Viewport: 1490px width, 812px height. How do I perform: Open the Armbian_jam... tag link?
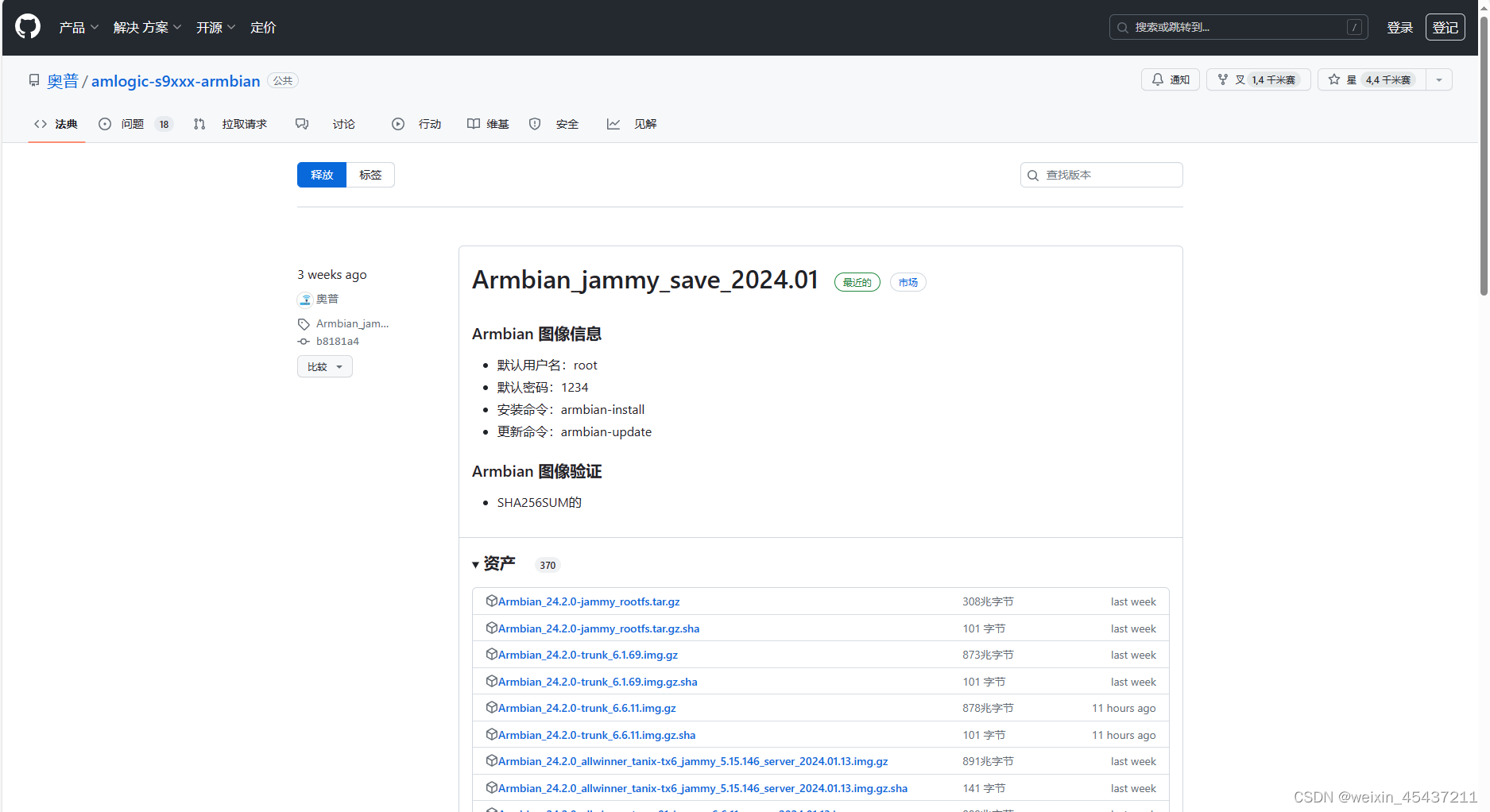point(352,323)
